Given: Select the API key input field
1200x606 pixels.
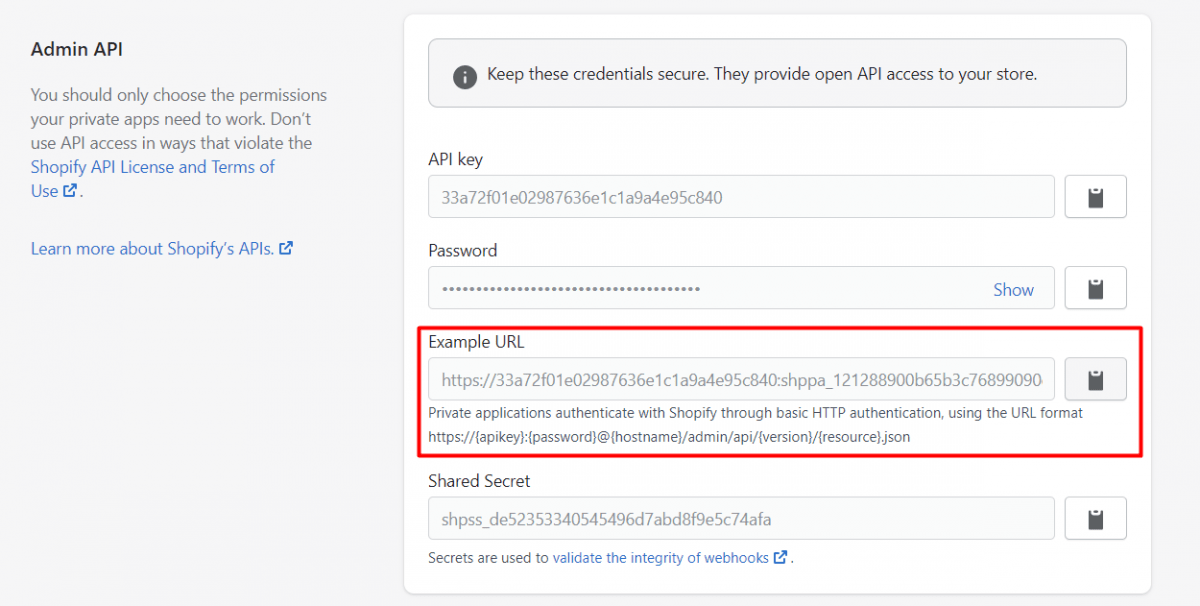Looking at the screenshot, I should tap(741, 196).
